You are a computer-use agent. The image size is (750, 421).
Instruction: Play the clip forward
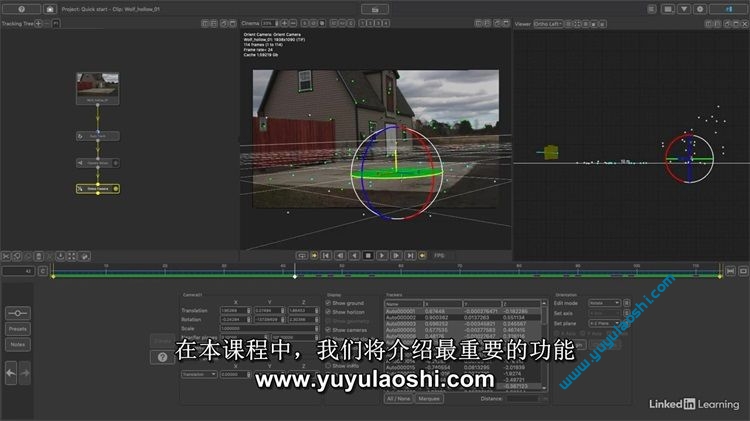point(382,256)
